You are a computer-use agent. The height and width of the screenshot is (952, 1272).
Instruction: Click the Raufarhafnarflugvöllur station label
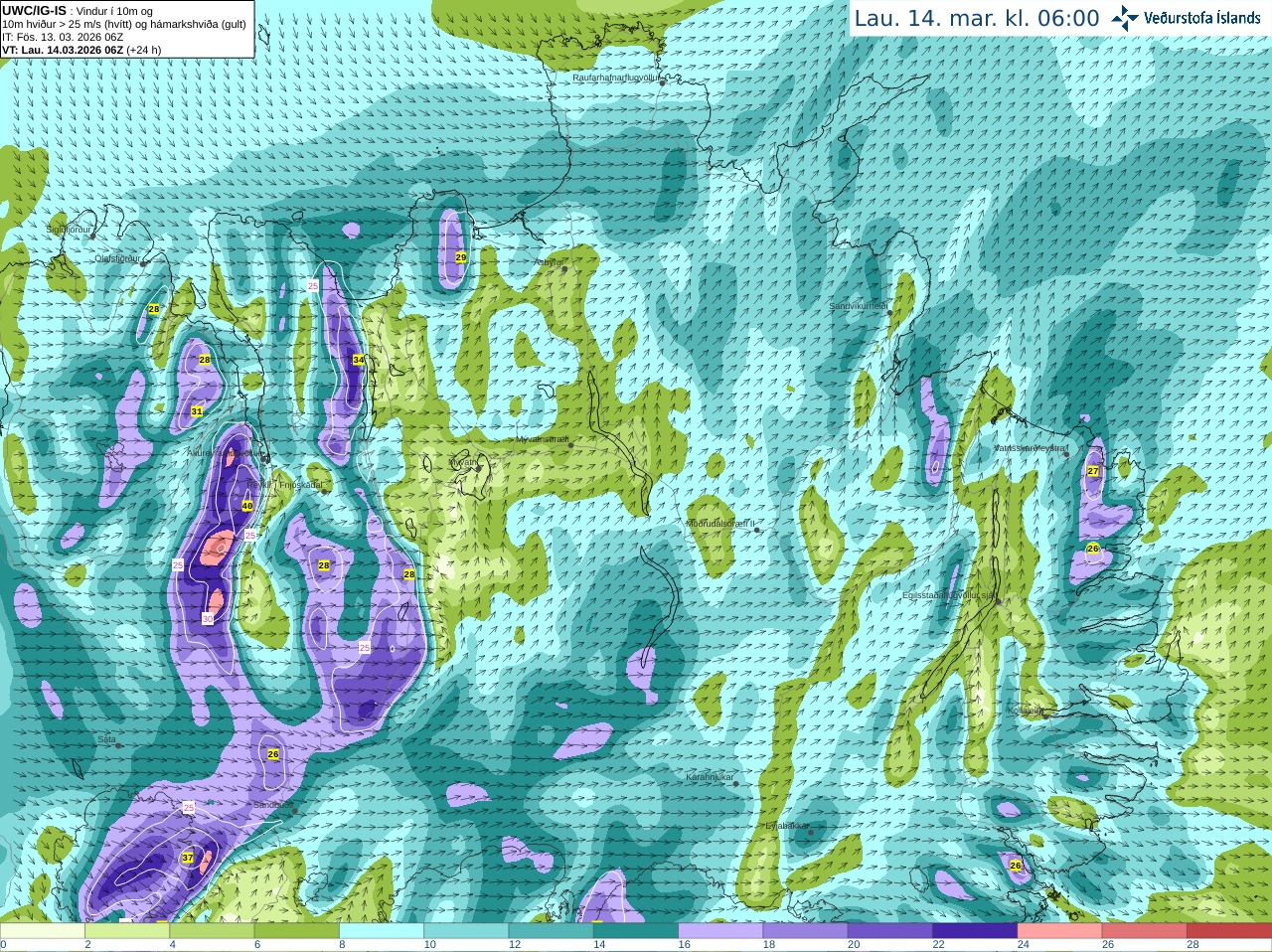(615, 77)
